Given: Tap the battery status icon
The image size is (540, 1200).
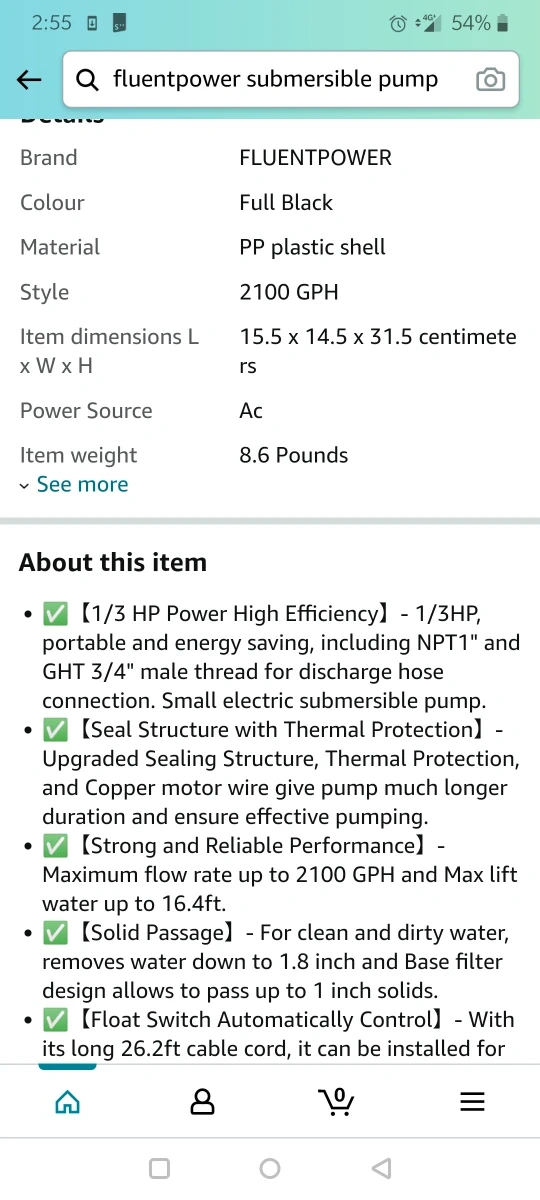Looking at the screenshot, I should click(503, 22).
